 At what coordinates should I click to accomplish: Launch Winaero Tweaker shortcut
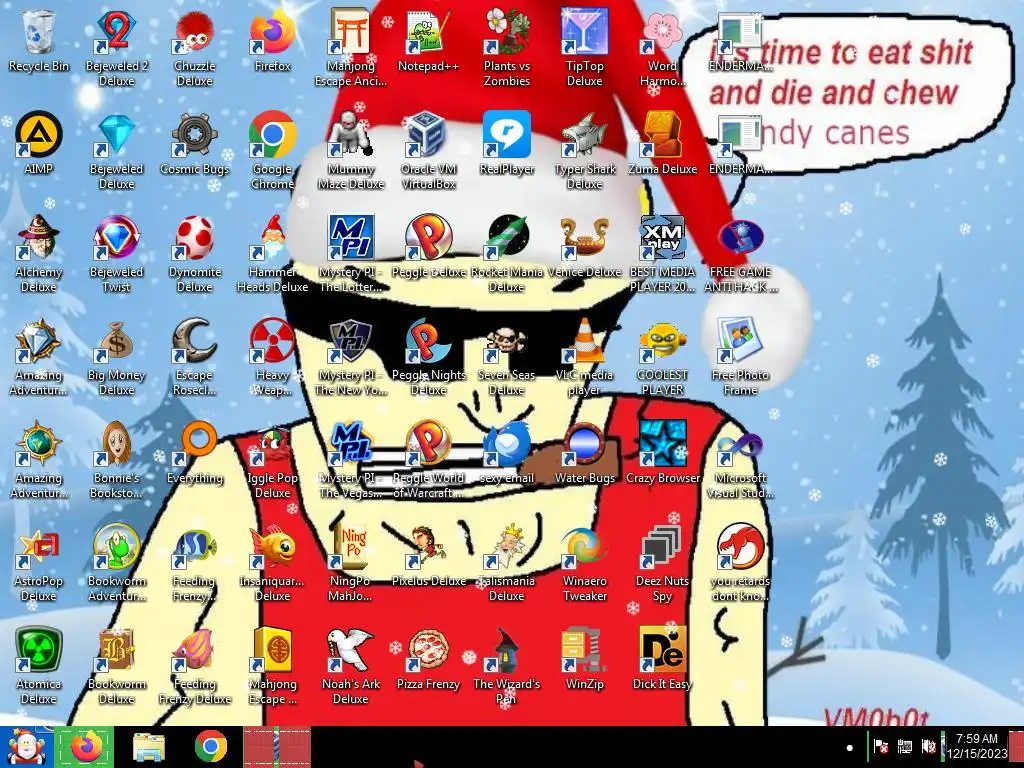pyautogui.click(x=584, y=564)
